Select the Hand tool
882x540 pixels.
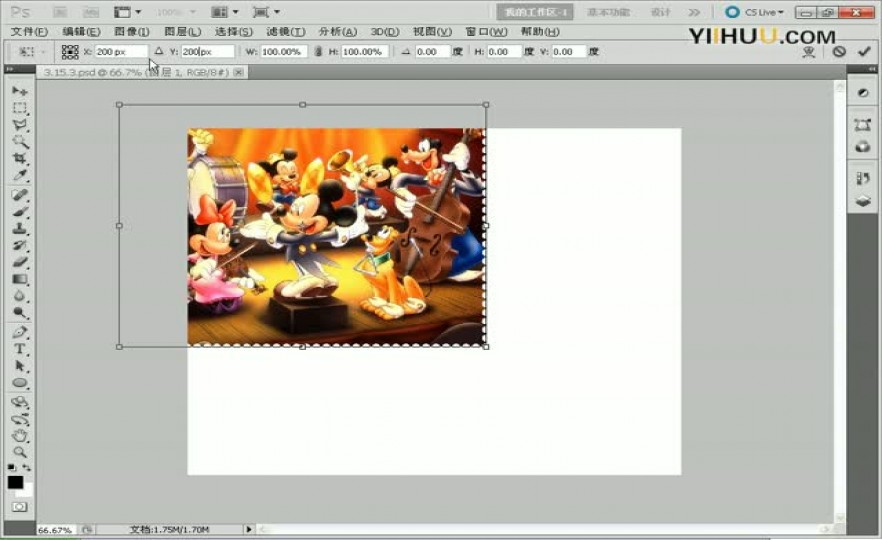click(20, 436)
